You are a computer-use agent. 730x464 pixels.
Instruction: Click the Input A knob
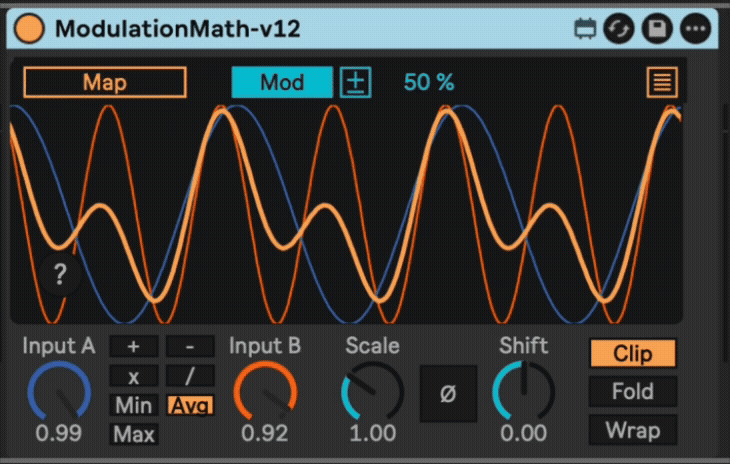[59, 391]
